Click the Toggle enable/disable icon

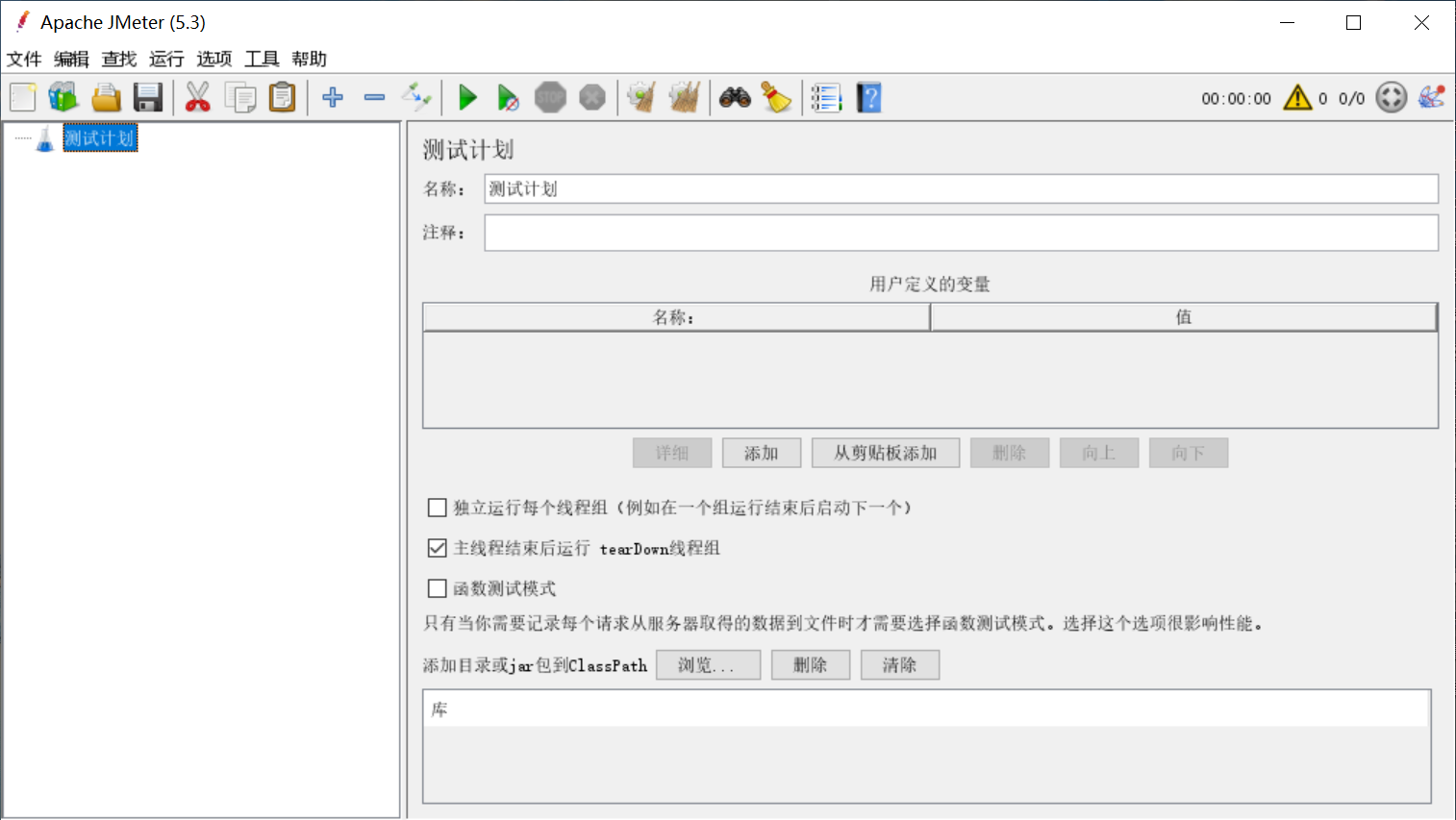416,96
